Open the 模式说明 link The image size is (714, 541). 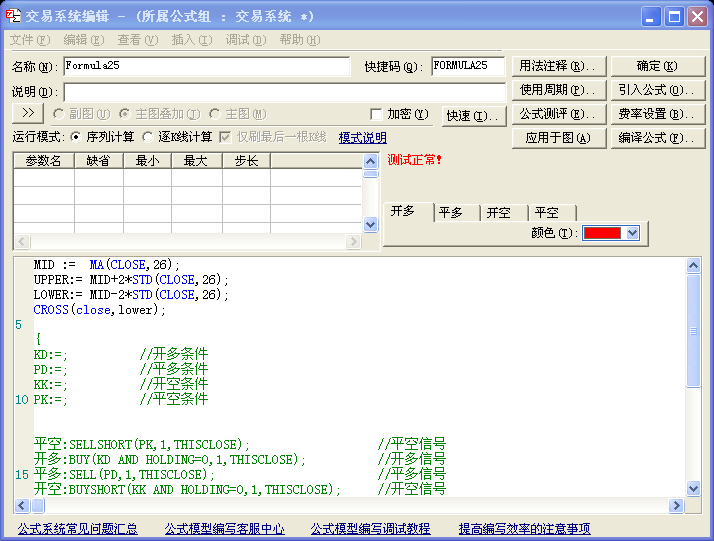tap(363, 138)
